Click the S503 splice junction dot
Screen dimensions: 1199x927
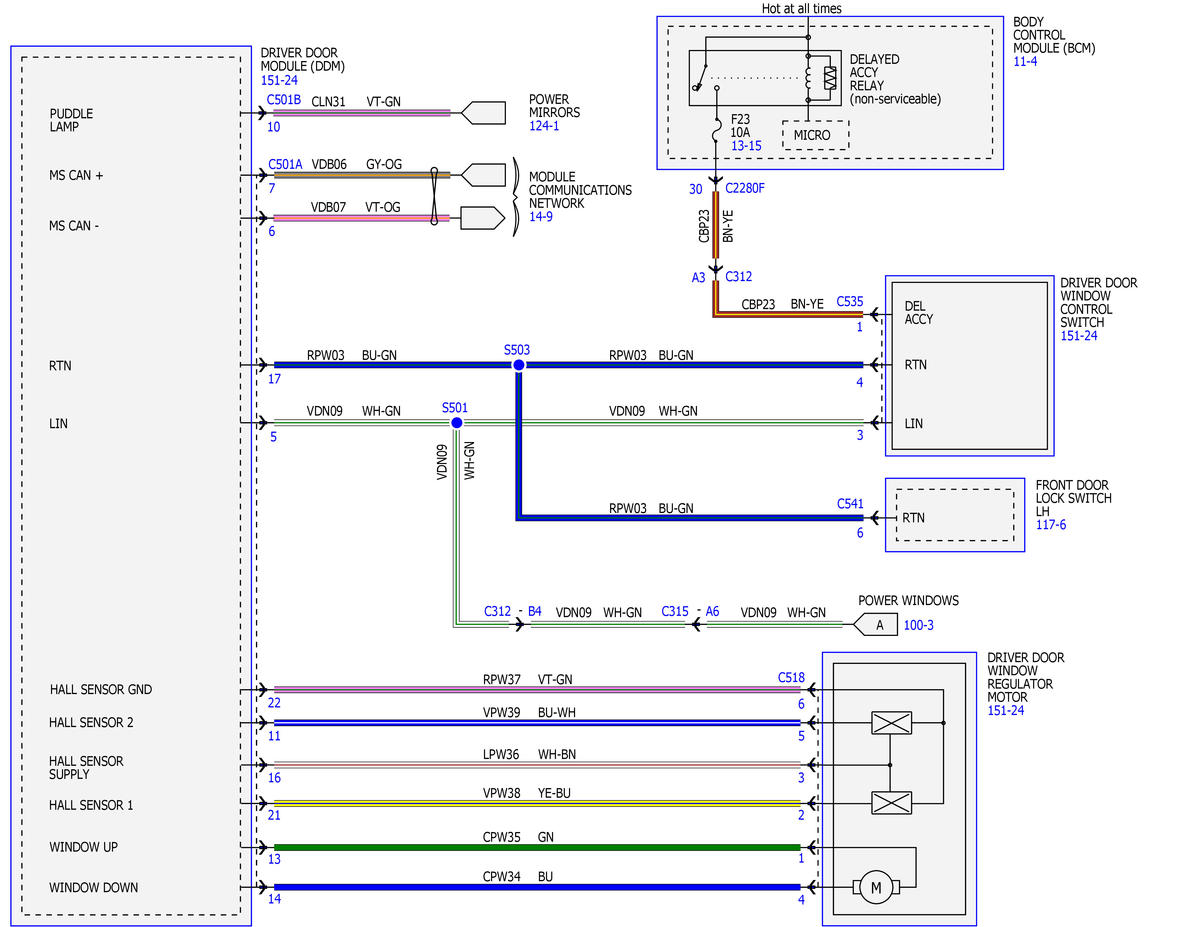pos(518,365)
